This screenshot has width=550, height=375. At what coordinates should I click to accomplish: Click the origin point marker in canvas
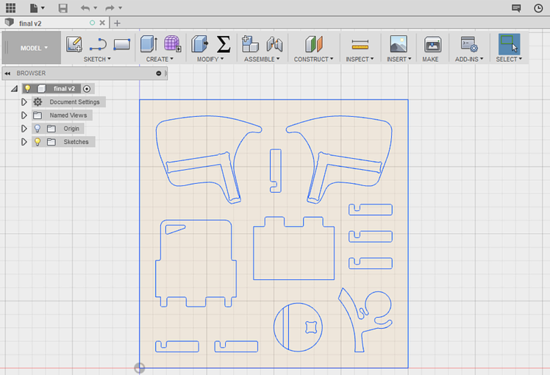(139, 368)
